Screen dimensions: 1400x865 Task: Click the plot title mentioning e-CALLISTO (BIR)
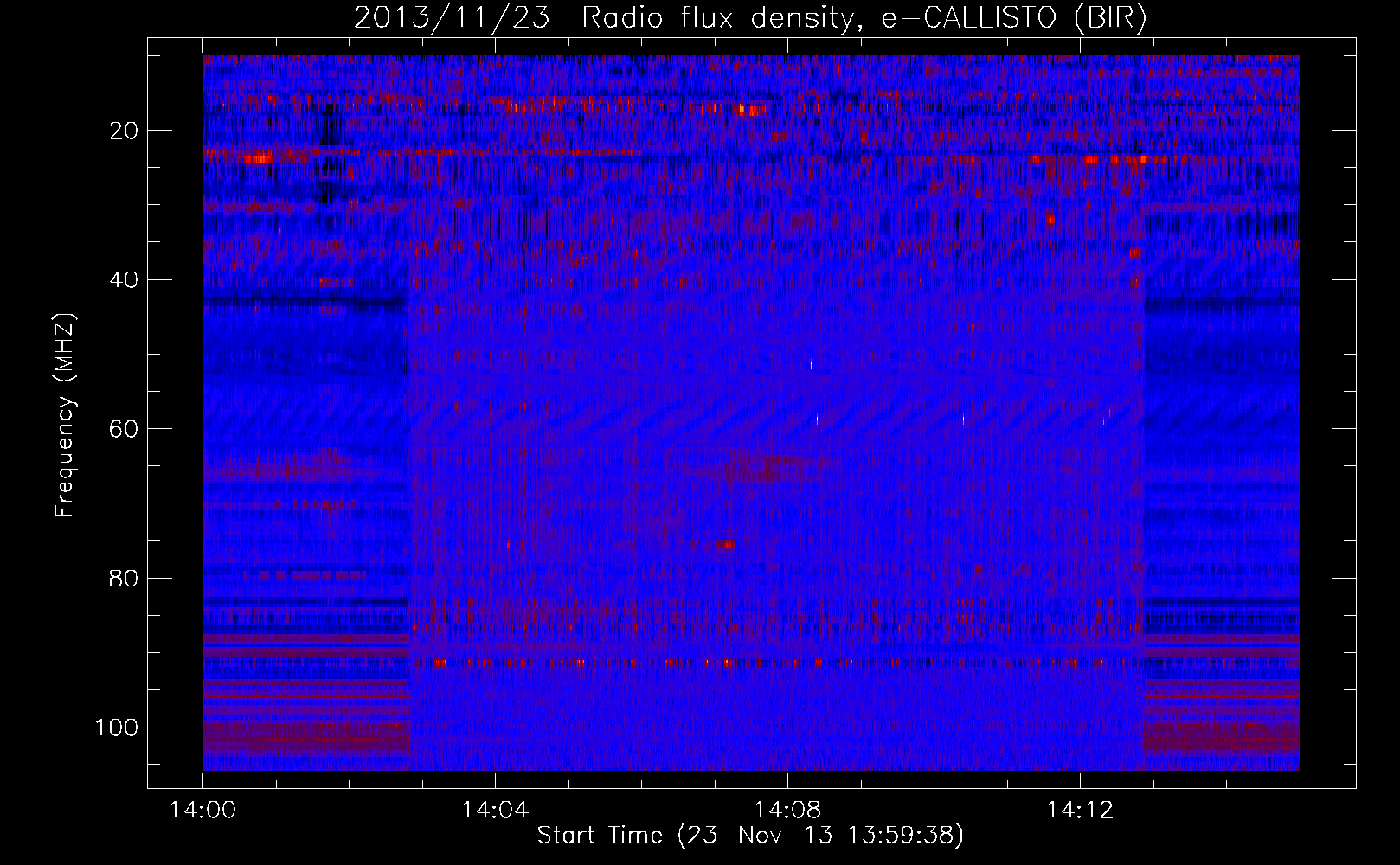click(x=750, y=17)
